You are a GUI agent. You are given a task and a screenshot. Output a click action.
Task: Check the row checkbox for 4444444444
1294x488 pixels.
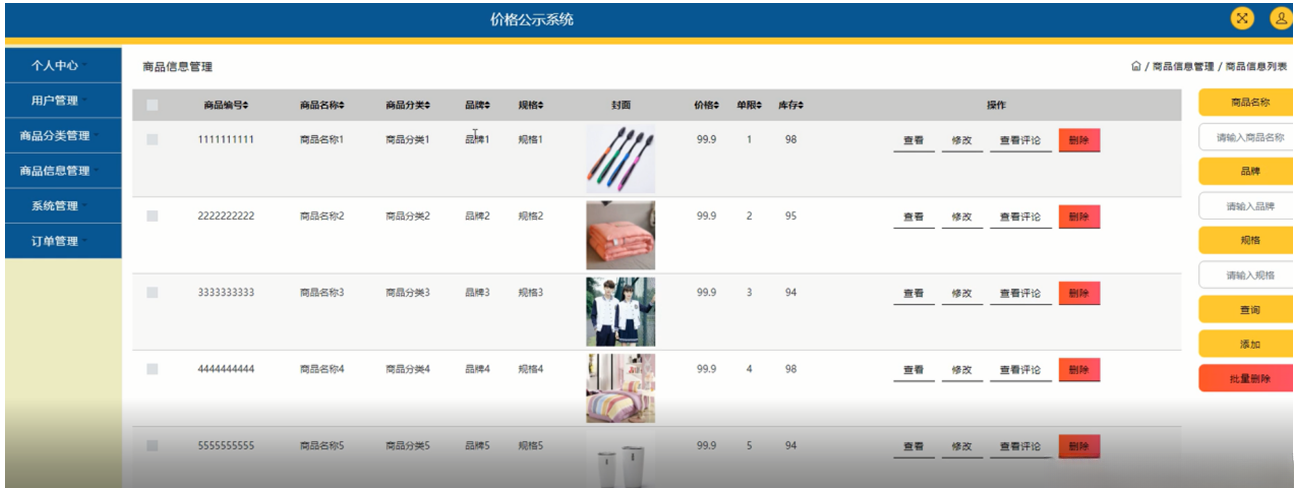[x=152, y=369]
